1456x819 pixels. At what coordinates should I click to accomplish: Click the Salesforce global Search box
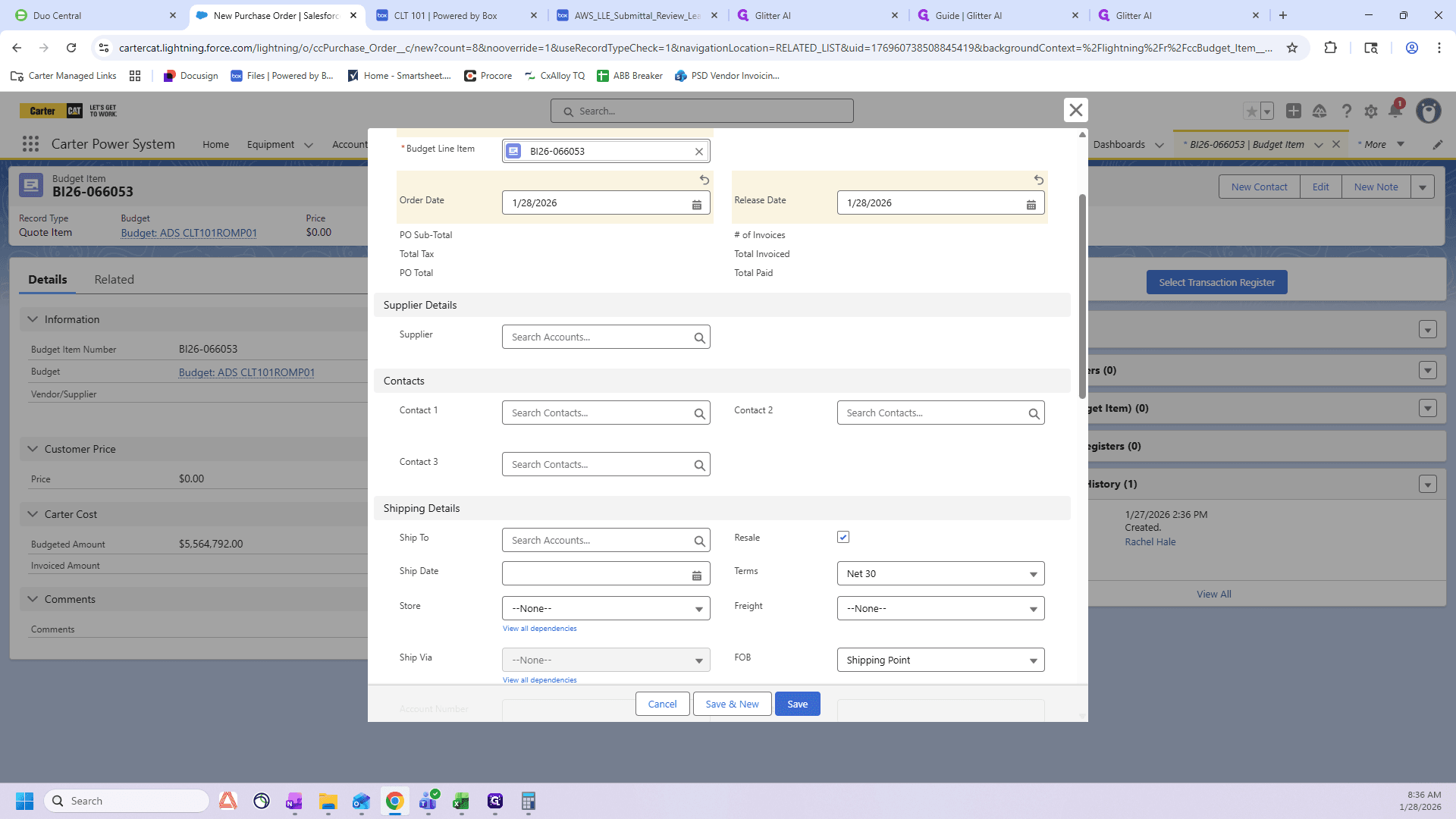point(701,111)
